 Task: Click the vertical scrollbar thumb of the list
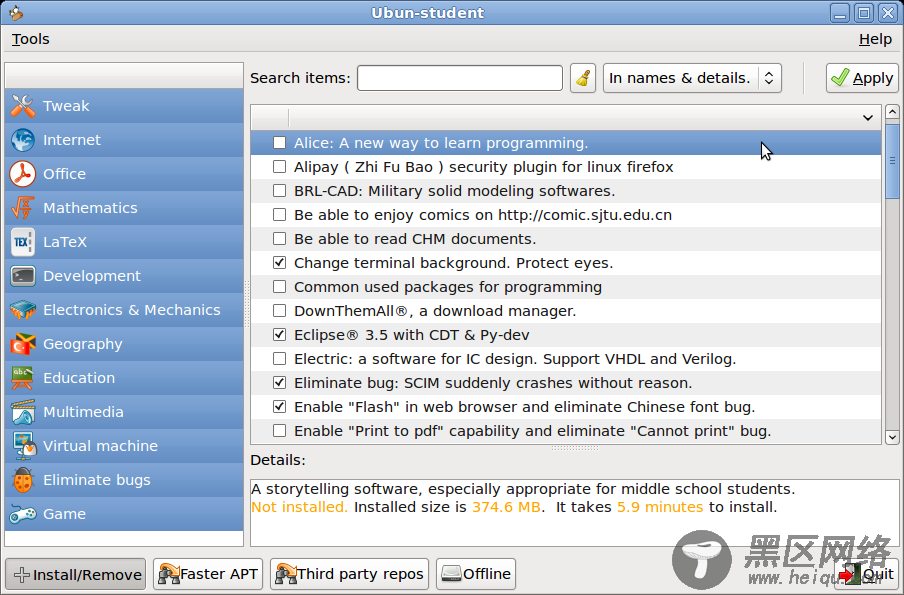pos(892,161)
